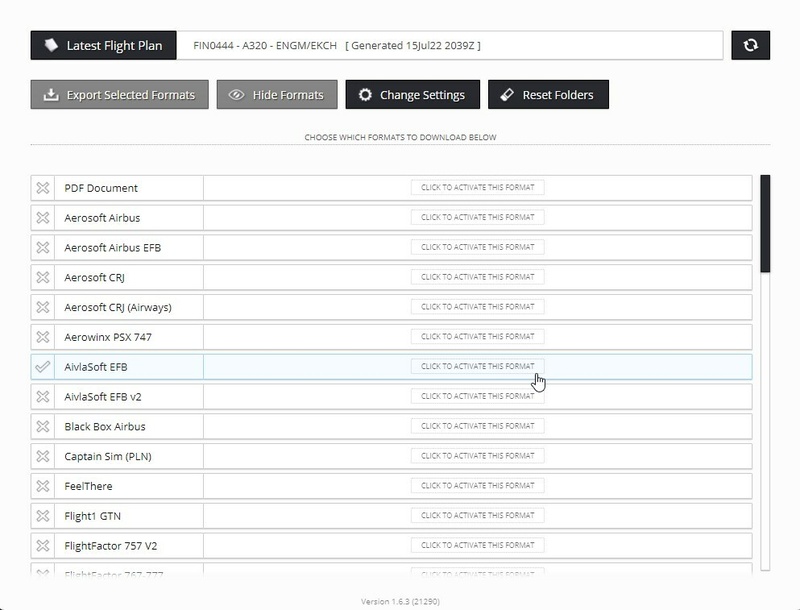This screenshot has width=800, height=610.
Task: Click the eye icon in Hide Formats
Action: tap(236, 95)
